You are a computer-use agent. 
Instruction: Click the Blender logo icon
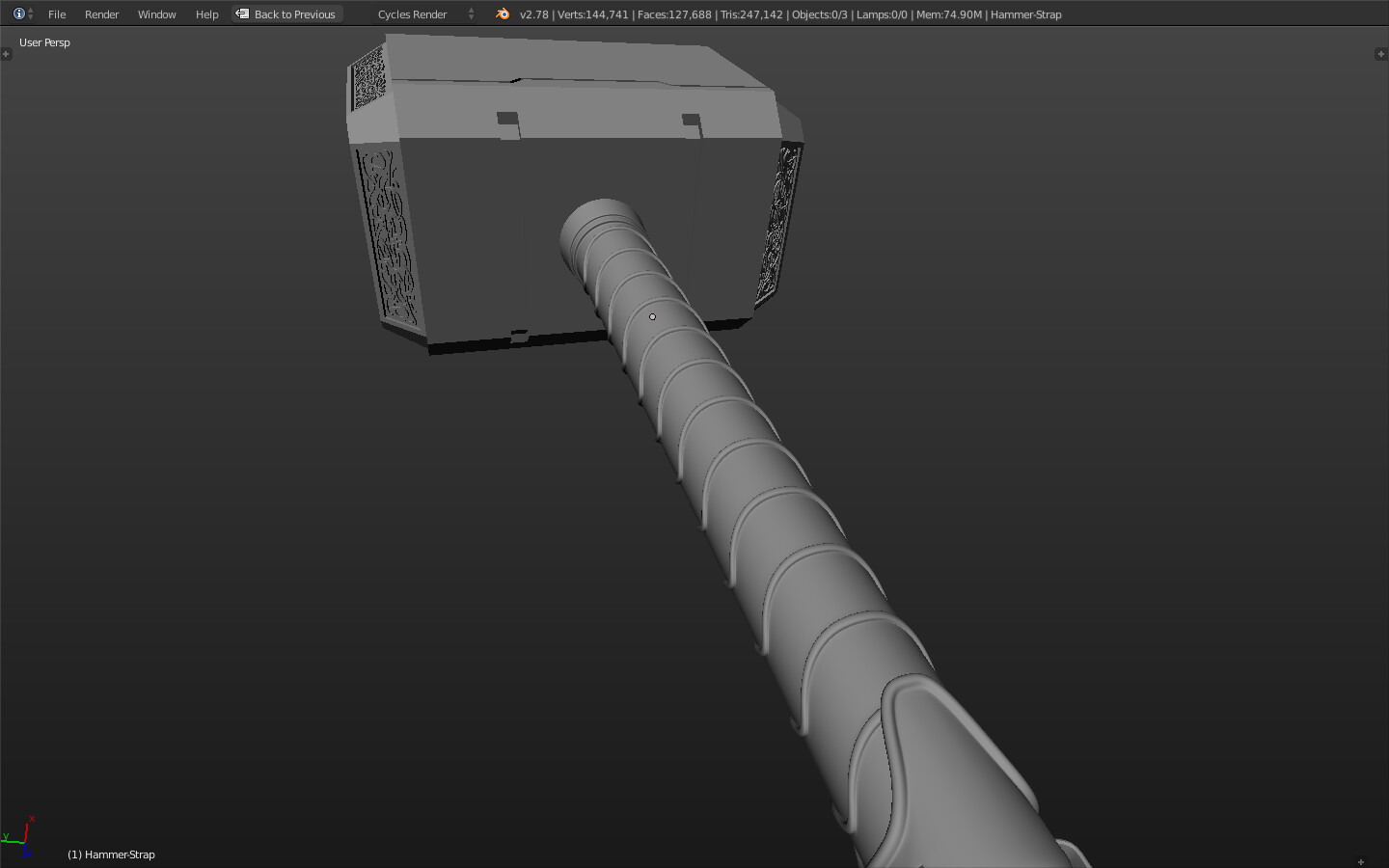point(503,14)
